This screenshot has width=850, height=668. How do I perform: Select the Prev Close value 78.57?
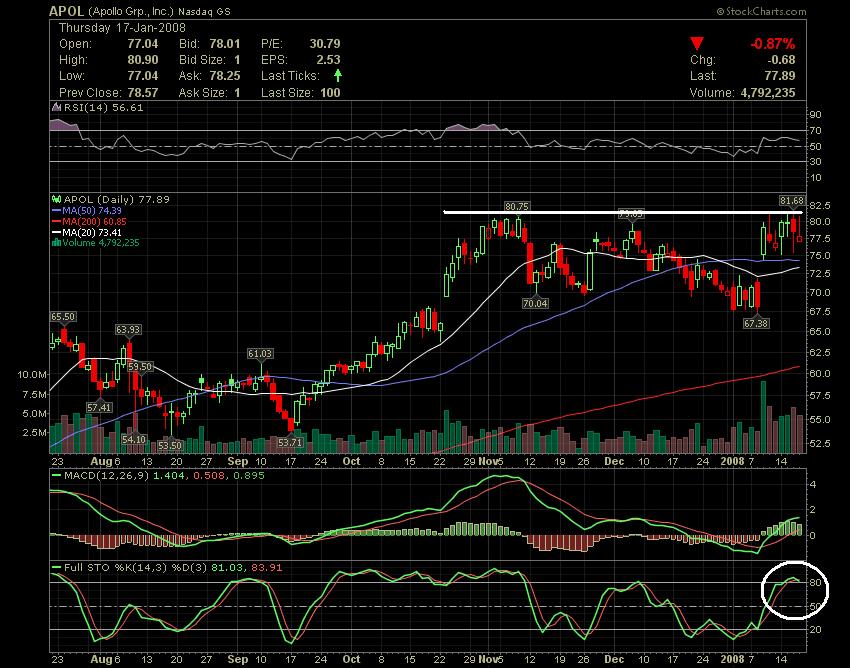click(x=143, y=93)
